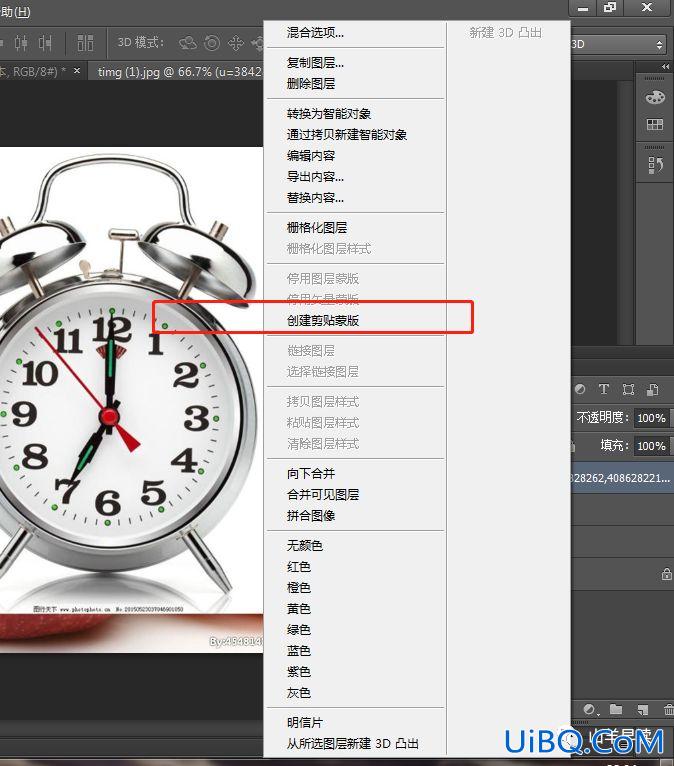Set layer color to 灰色
Viewport: 674px width, 766px height.
pos(355,693)
